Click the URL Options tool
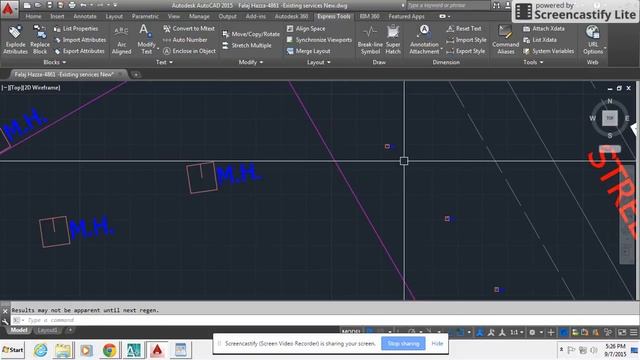640x360 pixels. [593, 39]
